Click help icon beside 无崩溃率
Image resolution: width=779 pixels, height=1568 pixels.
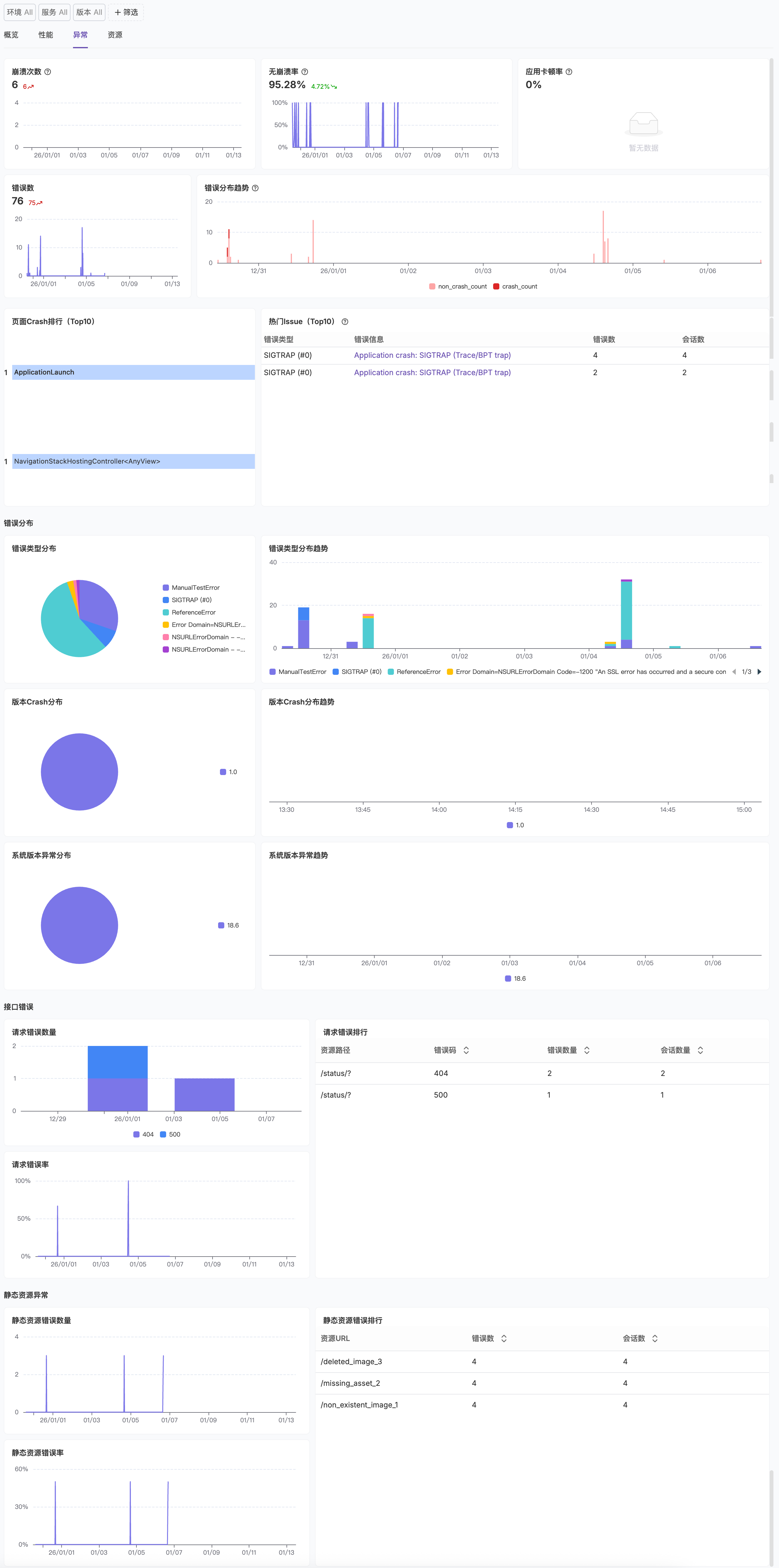pyautogui.click(x=304, y=72)
